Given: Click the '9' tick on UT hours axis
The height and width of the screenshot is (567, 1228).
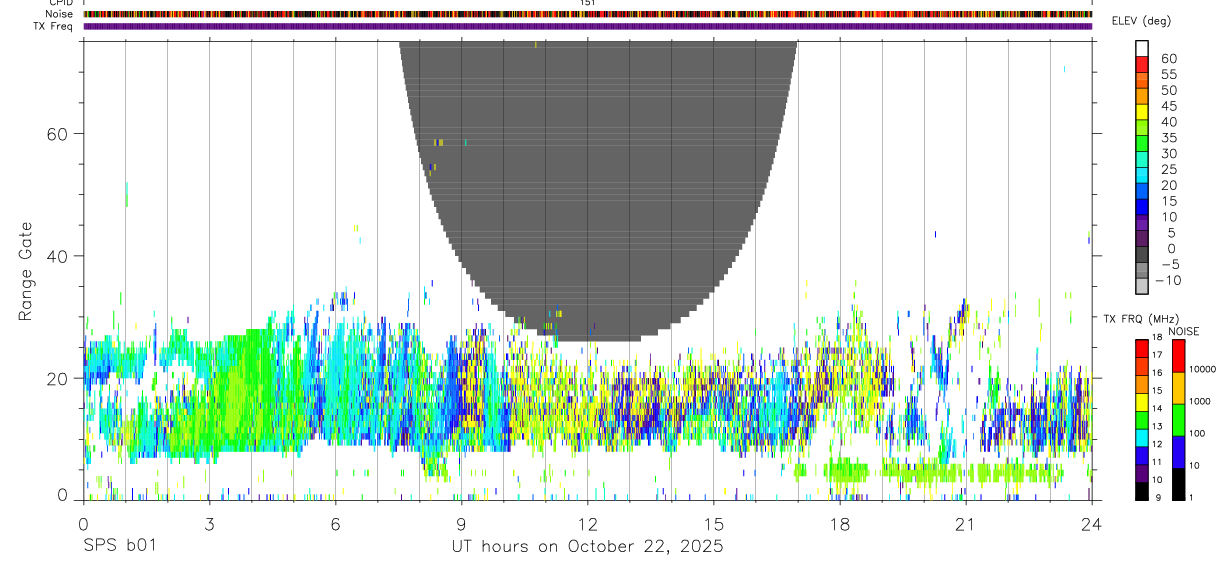Looking at the screenshot, I should (461, 525).
